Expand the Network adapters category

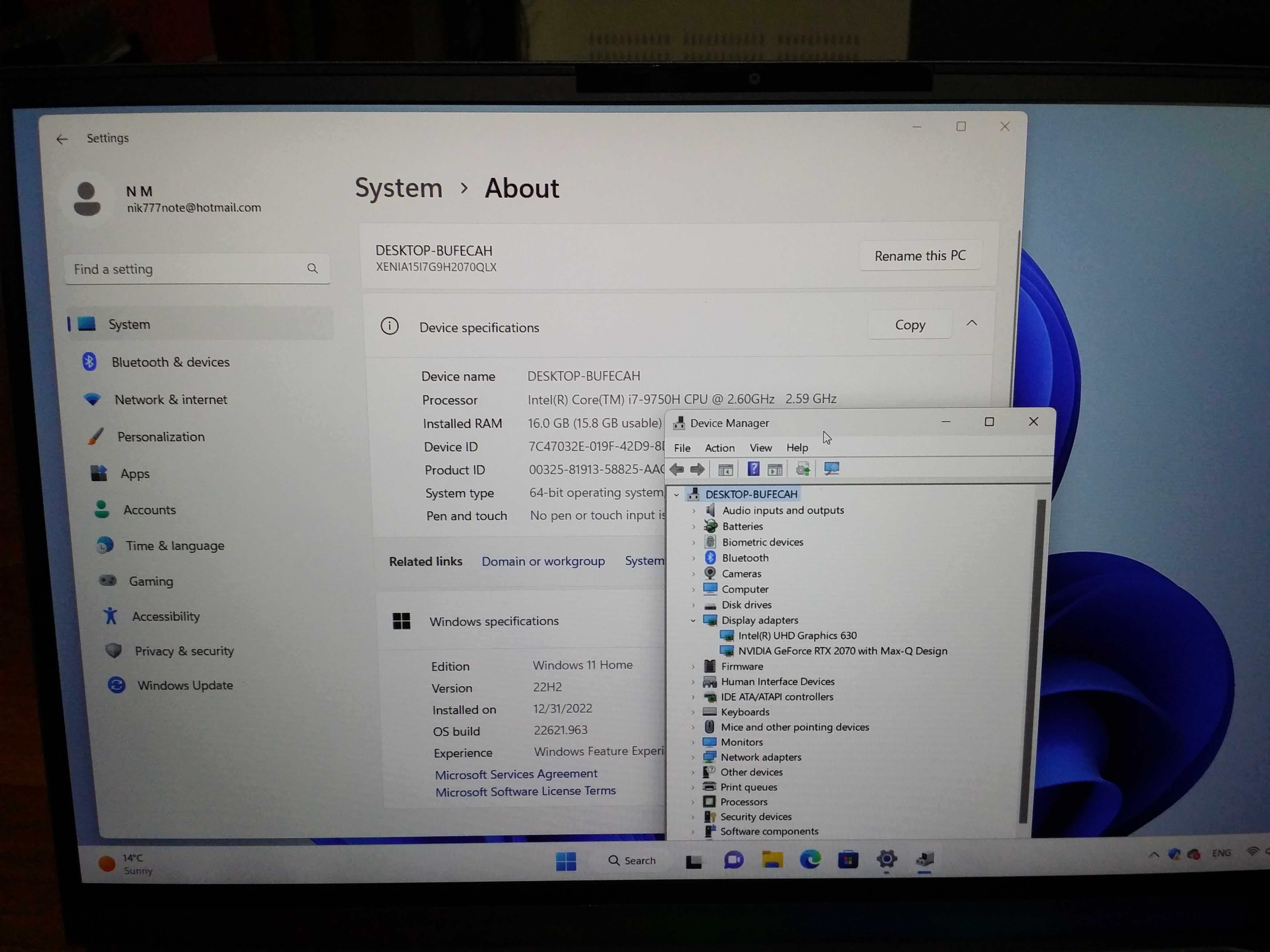point(693,757)
